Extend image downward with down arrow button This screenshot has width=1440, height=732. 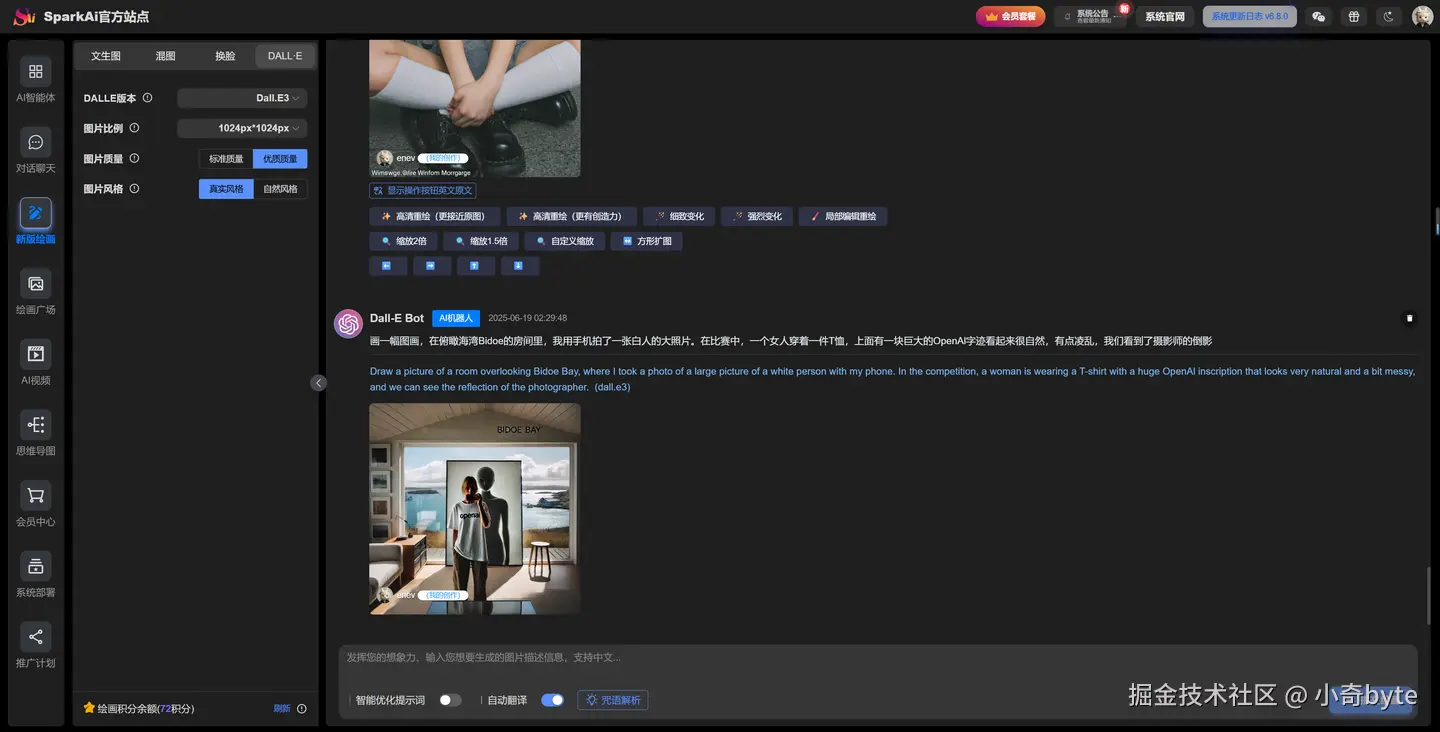[x=519, y=266]
